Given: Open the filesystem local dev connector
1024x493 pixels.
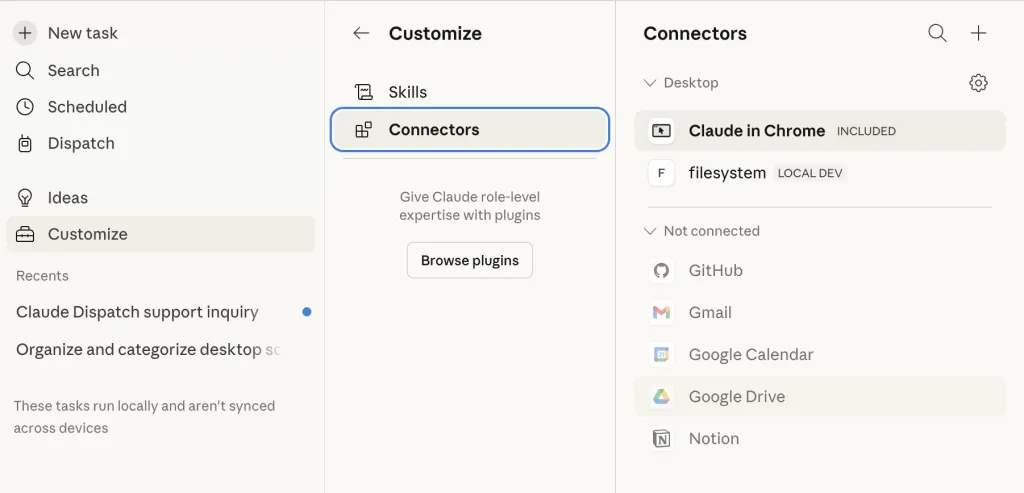Looking at the screenshot, I should [727, 173].
